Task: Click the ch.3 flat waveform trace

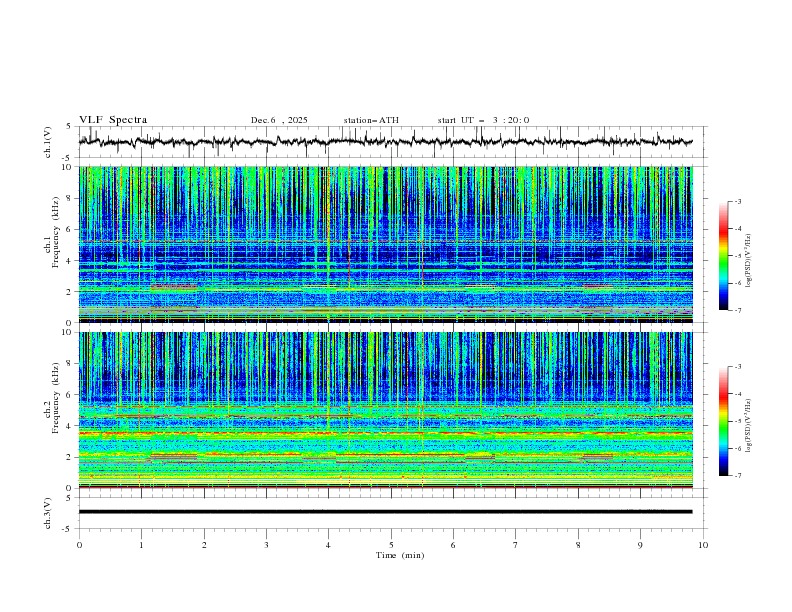Action: click(385, 512)
